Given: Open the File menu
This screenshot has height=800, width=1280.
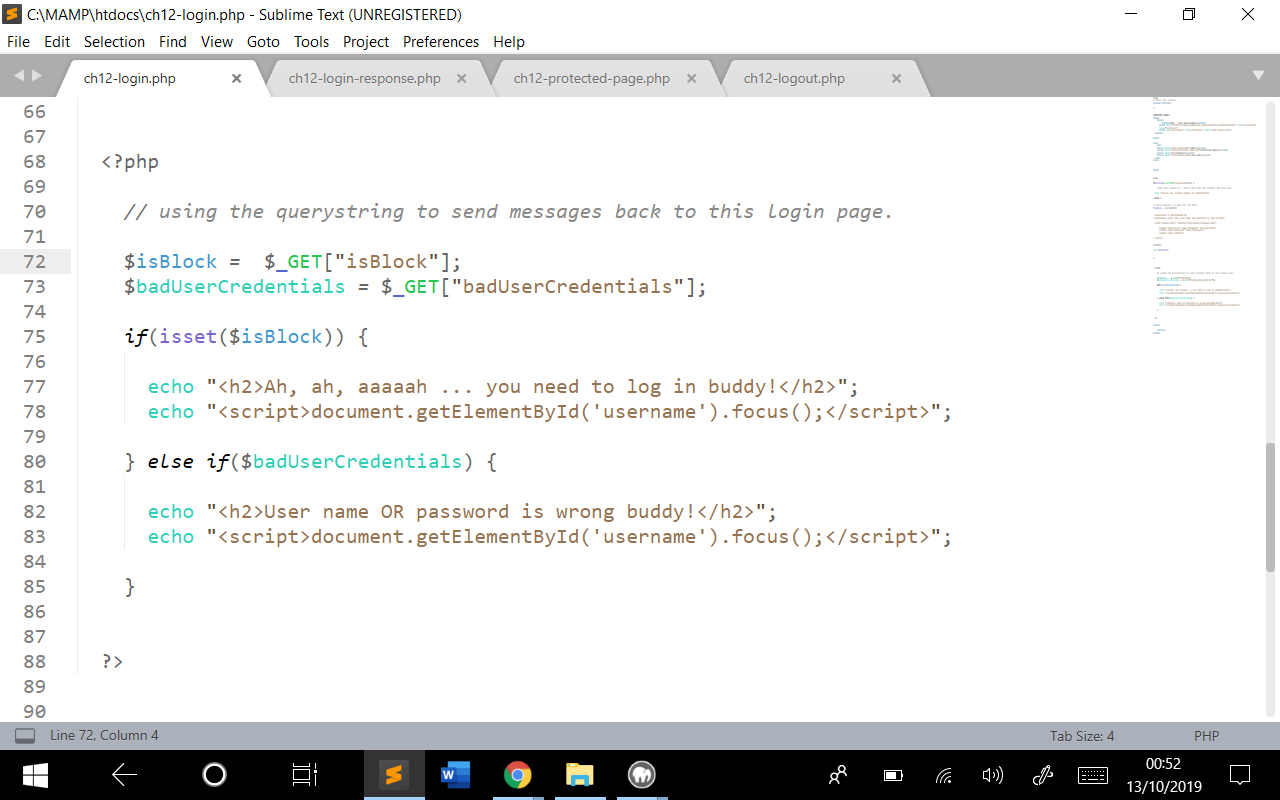Looking at the screenshot, I should (x=18, y=41).
